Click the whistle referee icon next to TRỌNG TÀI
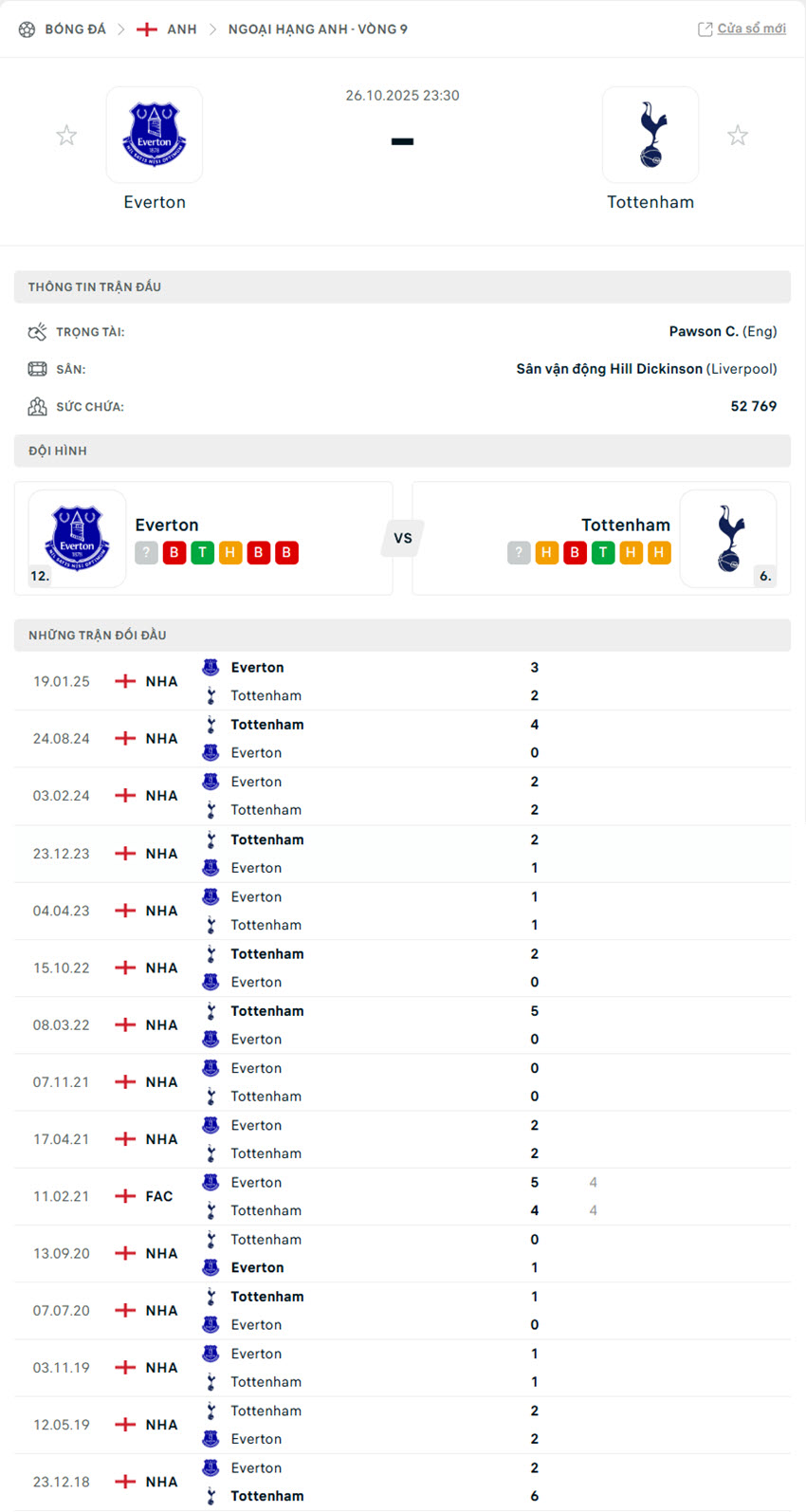This screenshot has height=1512, width=806. [37, 330]
